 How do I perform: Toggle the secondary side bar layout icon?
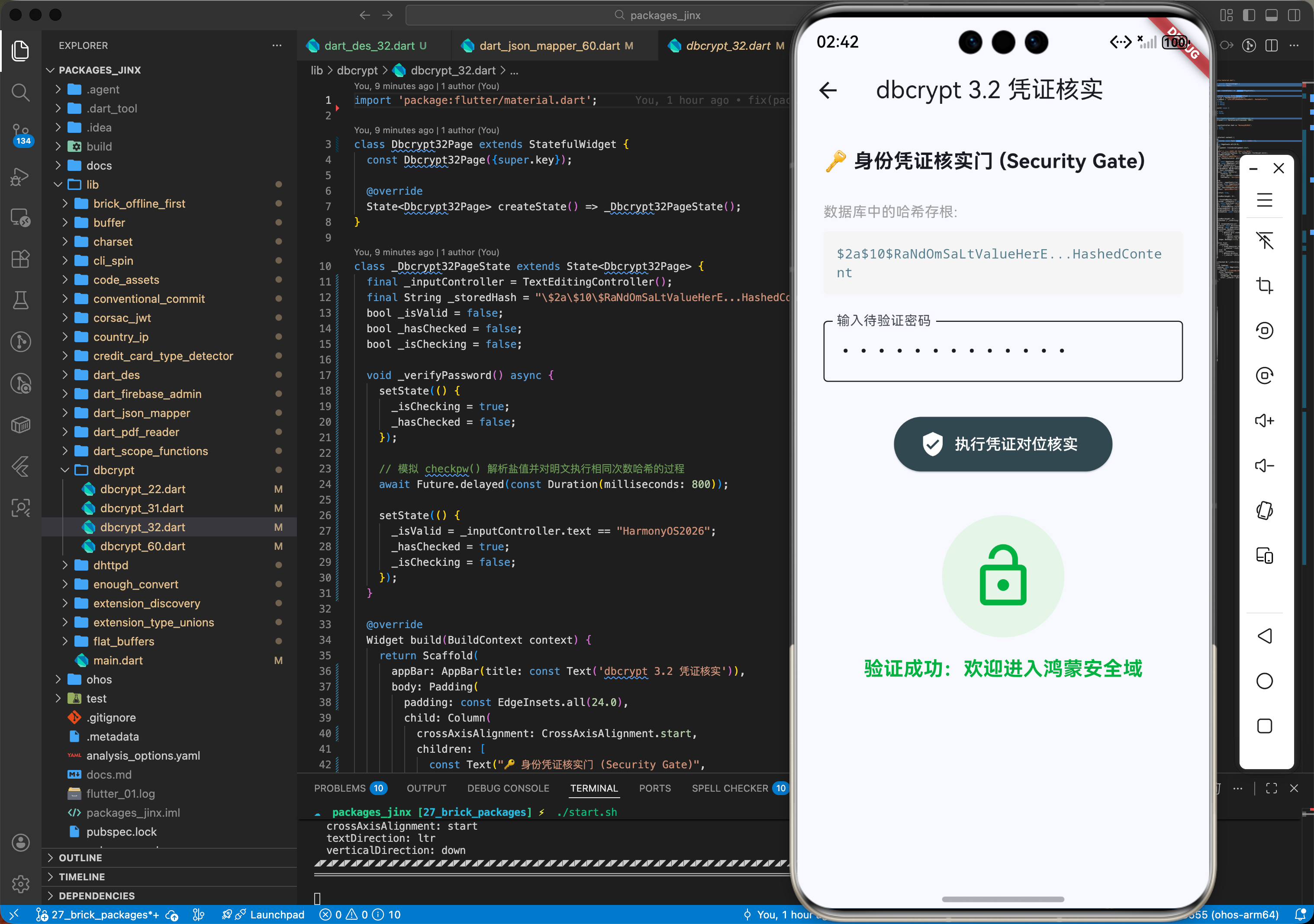click(1293, 16)
